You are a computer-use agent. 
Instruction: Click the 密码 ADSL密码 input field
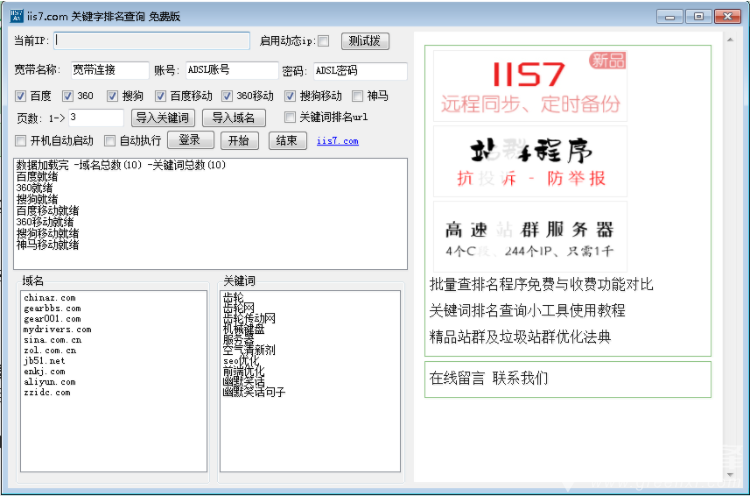pos(360,71)
